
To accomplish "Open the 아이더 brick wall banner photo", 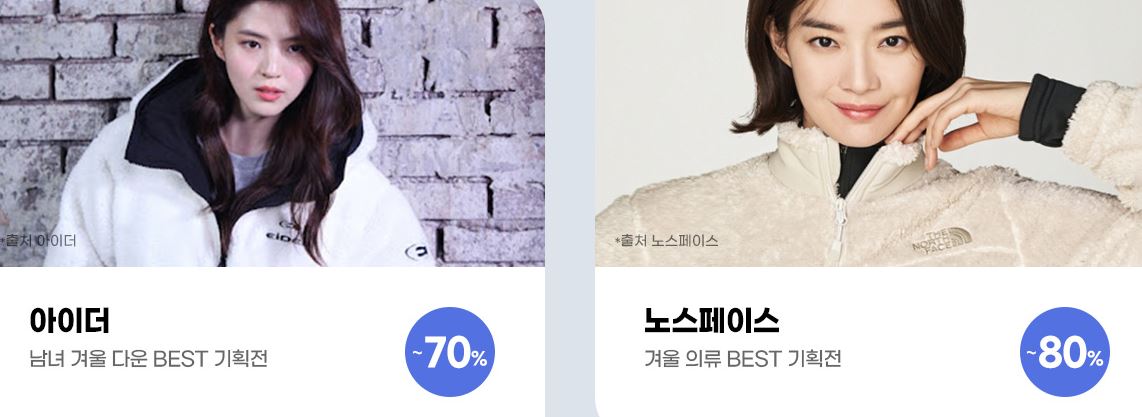I will tap(272, 133).
